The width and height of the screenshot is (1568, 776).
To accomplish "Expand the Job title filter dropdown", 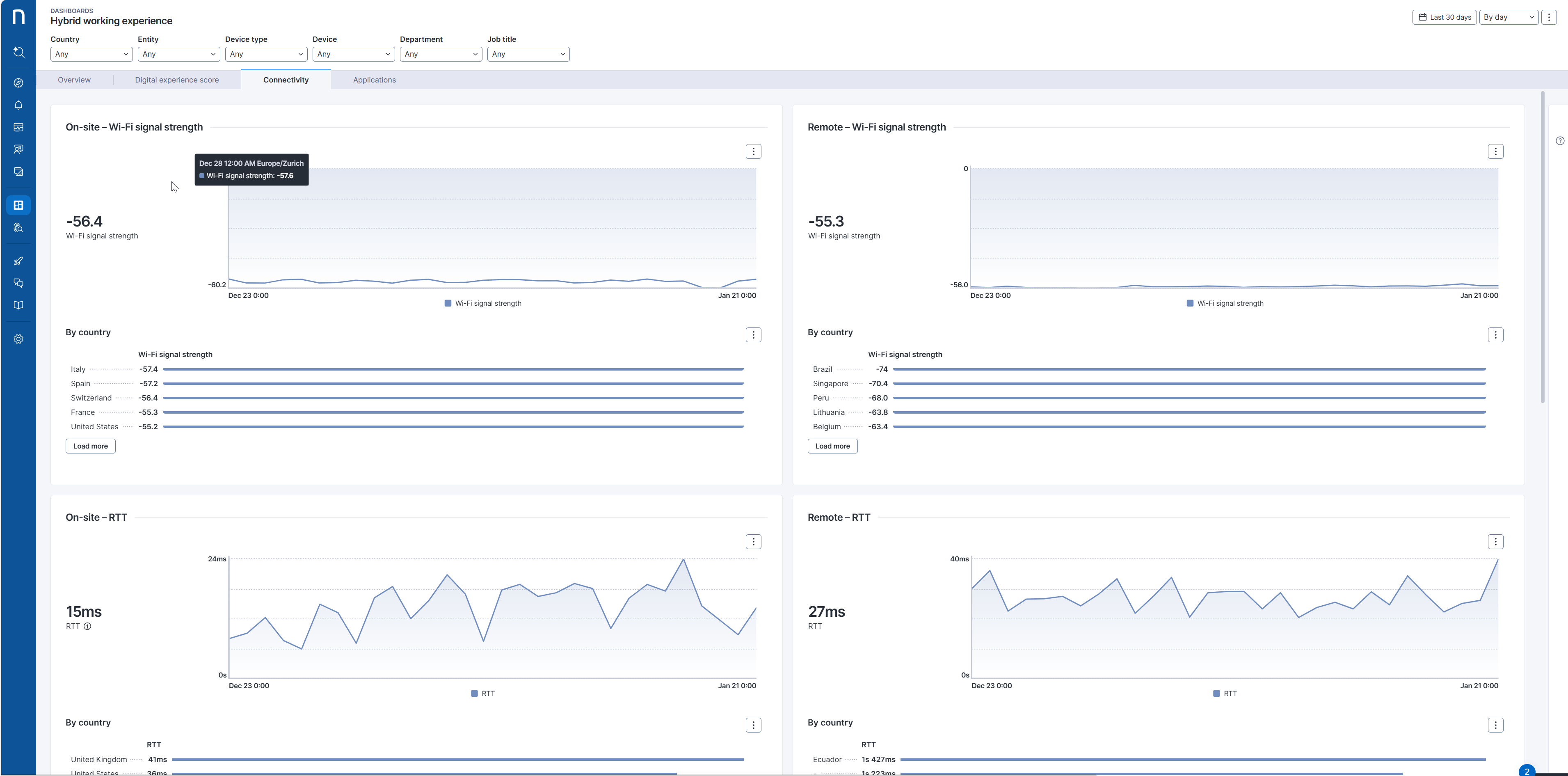I will 528,54.
